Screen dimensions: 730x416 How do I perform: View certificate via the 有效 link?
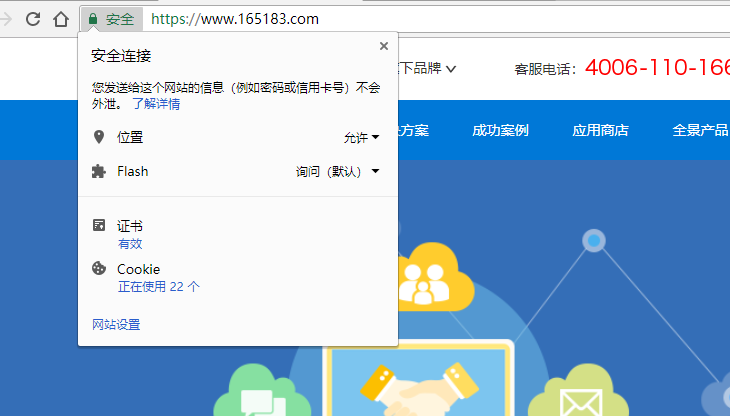click(x=130, y=243)
